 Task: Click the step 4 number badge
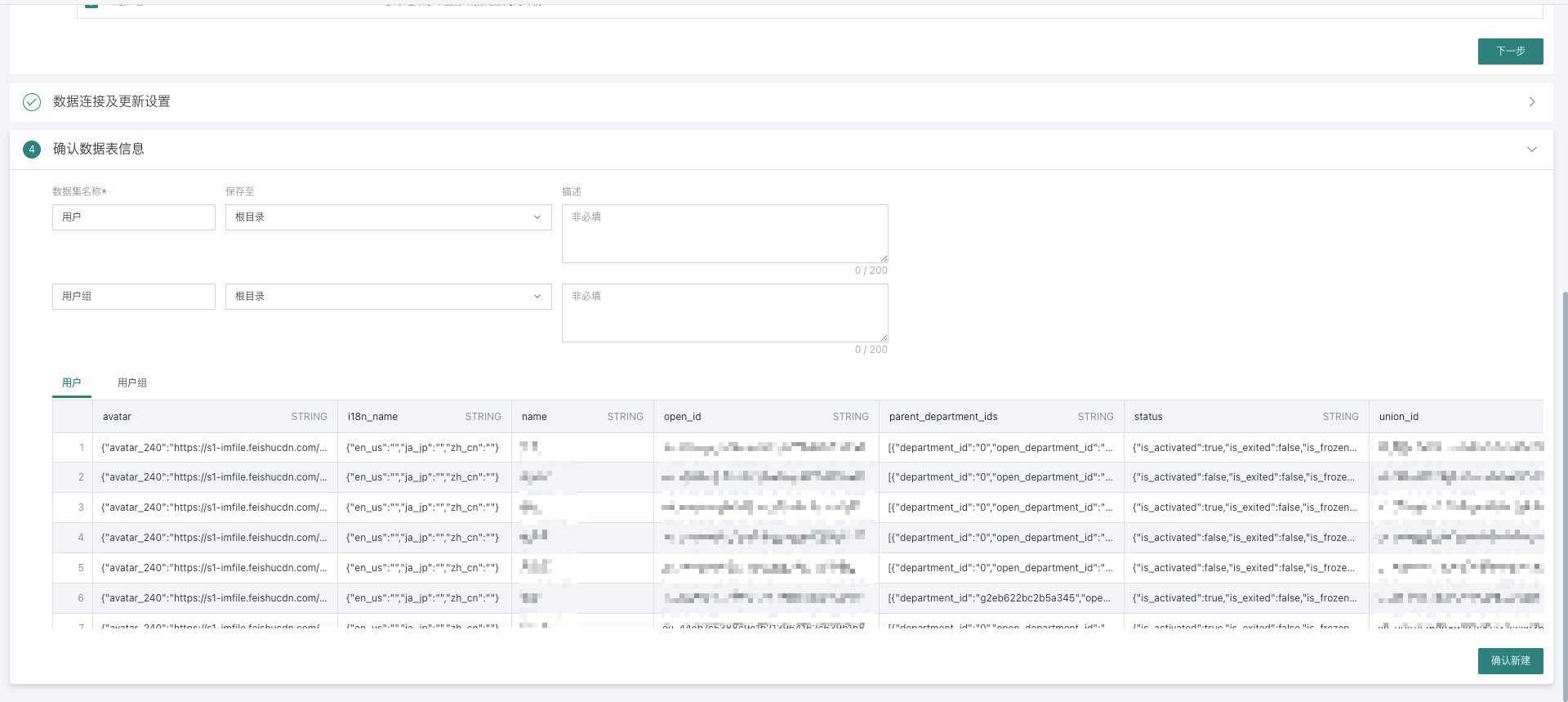tap(32, 150)
